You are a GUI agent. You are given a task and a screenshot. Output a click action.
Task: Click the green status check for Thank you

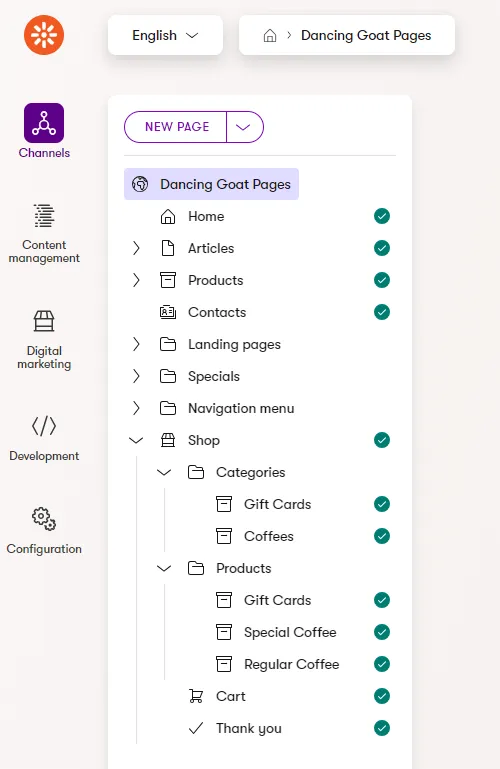pos(382,728)
